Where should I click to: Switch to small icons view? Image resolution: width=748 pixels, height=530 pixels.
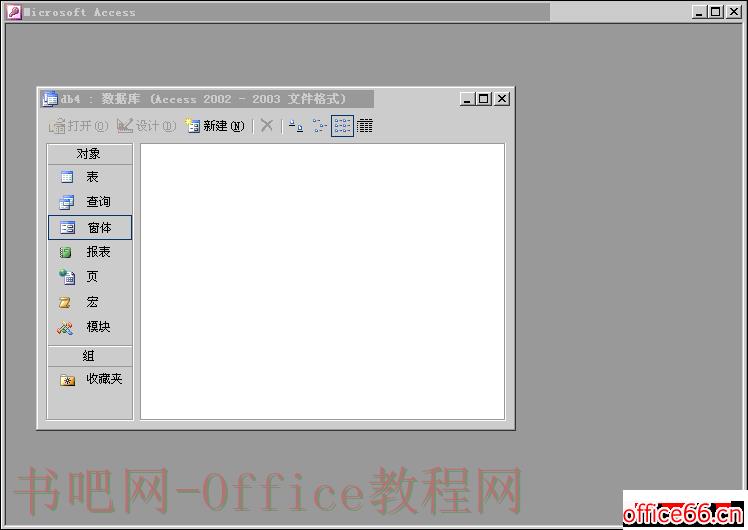pos(319,126)
